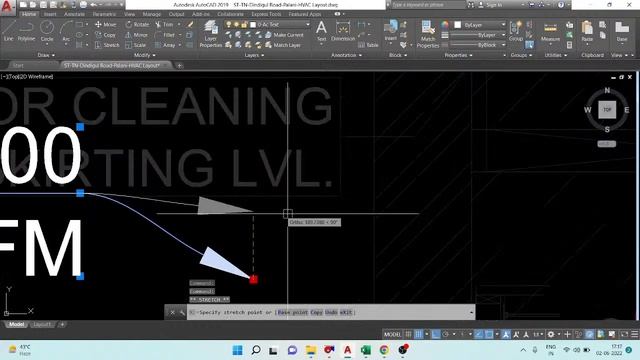Activate the Fillet command

(x=165, y=35)
